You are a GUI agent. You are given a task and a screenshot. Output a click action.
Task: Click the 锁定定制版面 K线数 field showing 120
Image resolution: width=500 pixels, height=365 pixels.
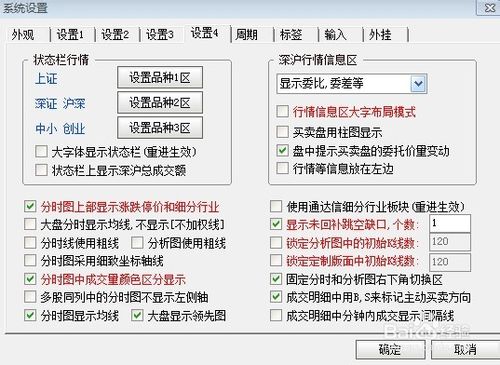tap(450, 262)
